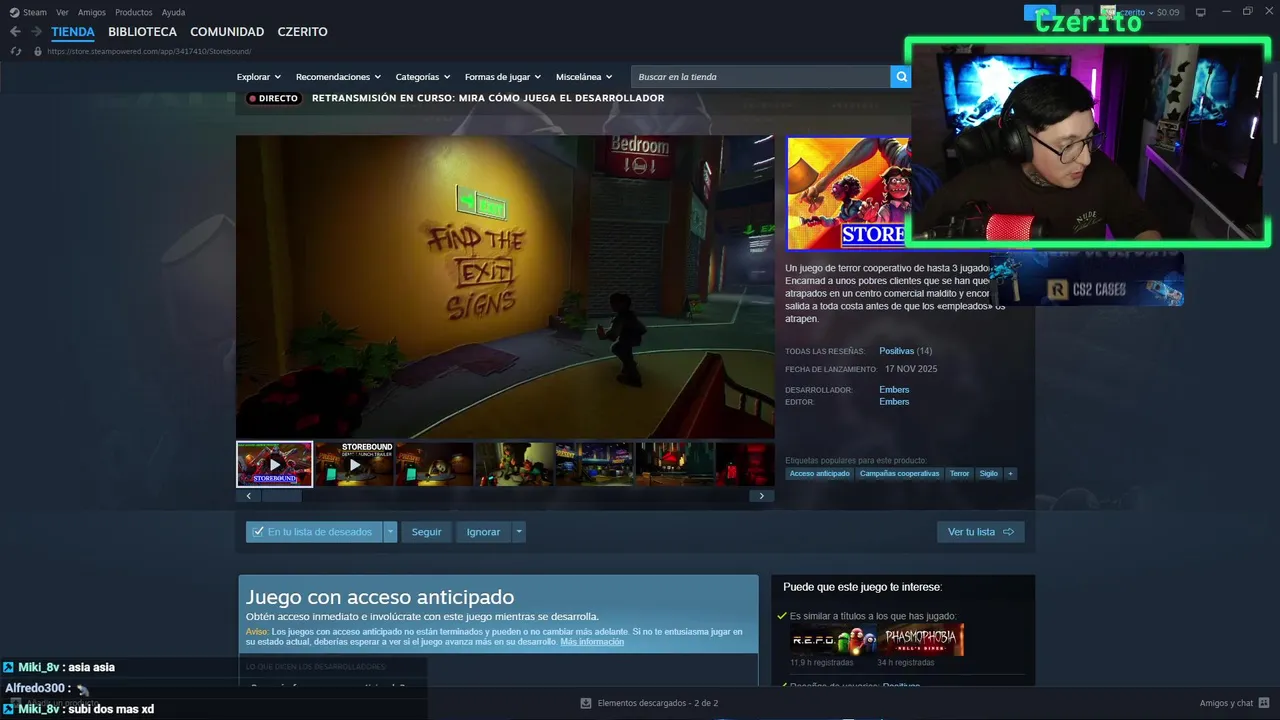The height and width of the screenshot is (720, 1280).
Task: Click the DIRECTO live broadcast badge
Action: (274, 98)
